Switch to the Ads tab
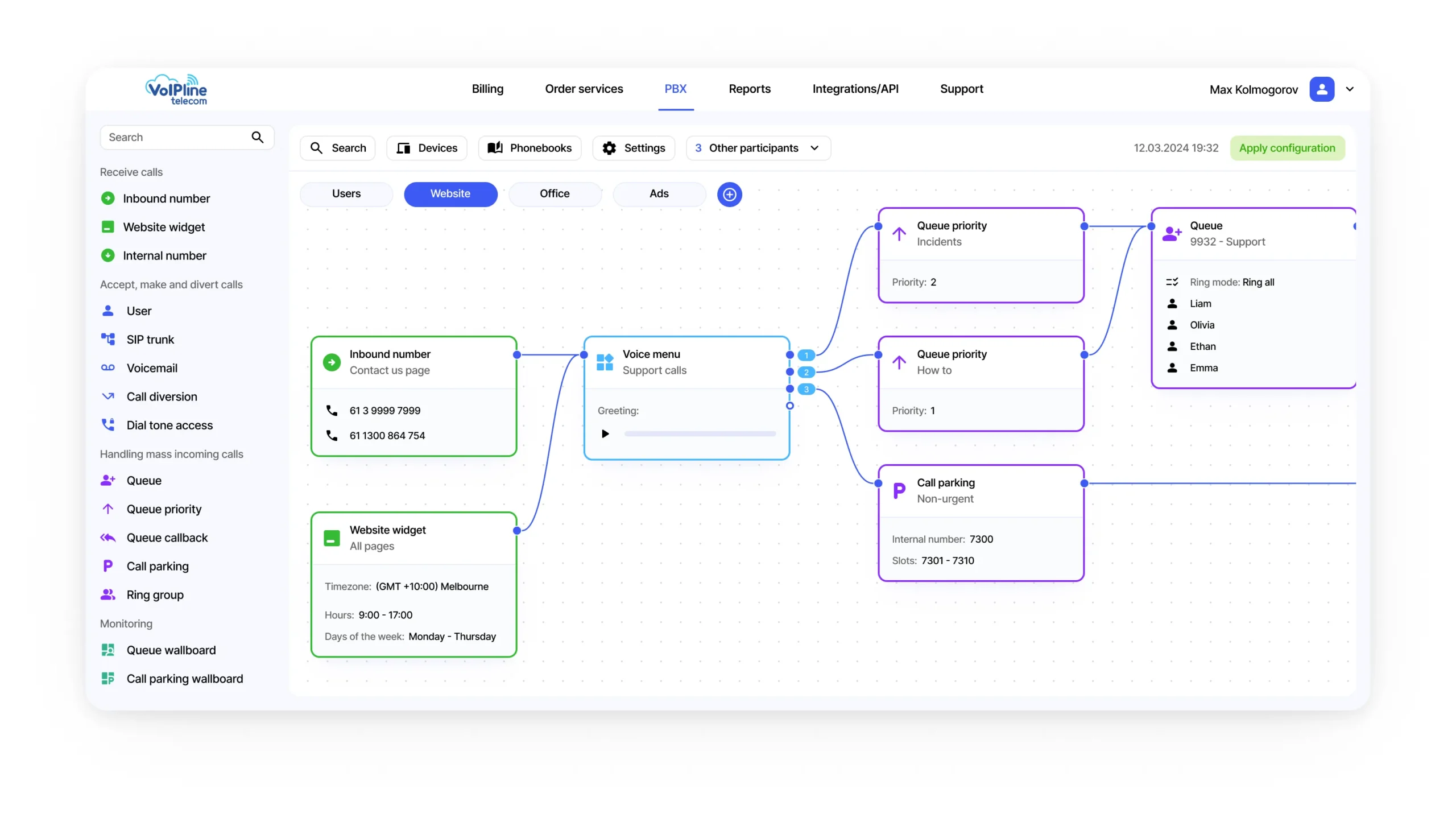1456x814 pixels. [659, 194]
